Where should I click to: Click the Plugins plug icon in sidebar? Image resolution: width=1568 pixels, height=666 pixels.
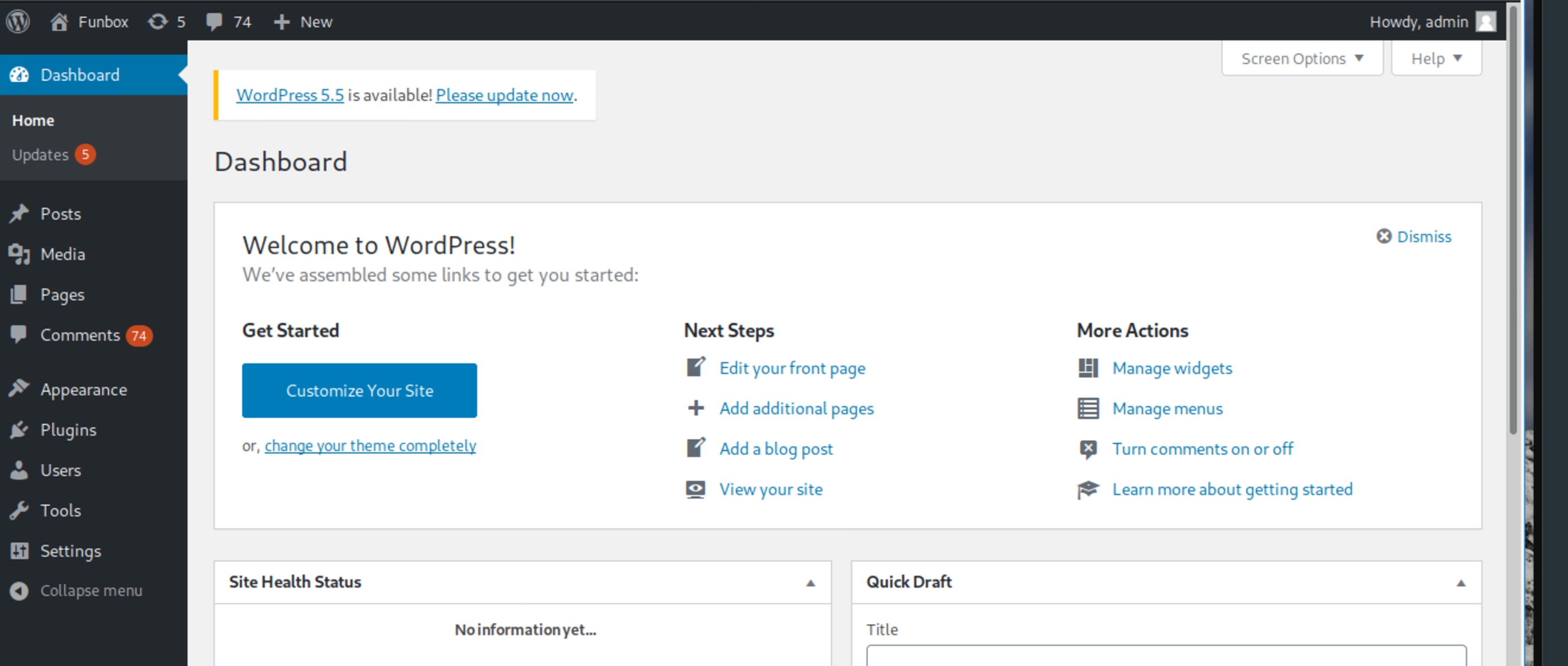[x=19, y=429]
